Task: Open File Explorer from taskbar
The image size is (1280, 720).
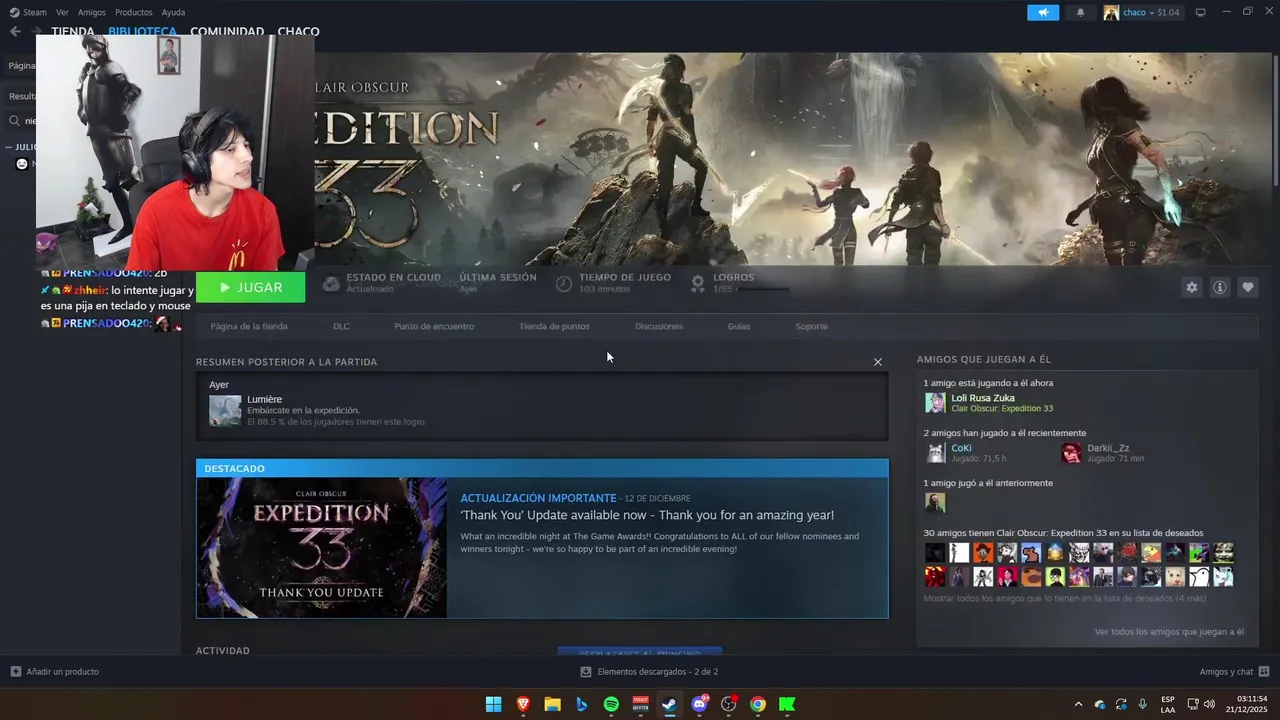Action: pyautogui.click(x=552, y=704)
